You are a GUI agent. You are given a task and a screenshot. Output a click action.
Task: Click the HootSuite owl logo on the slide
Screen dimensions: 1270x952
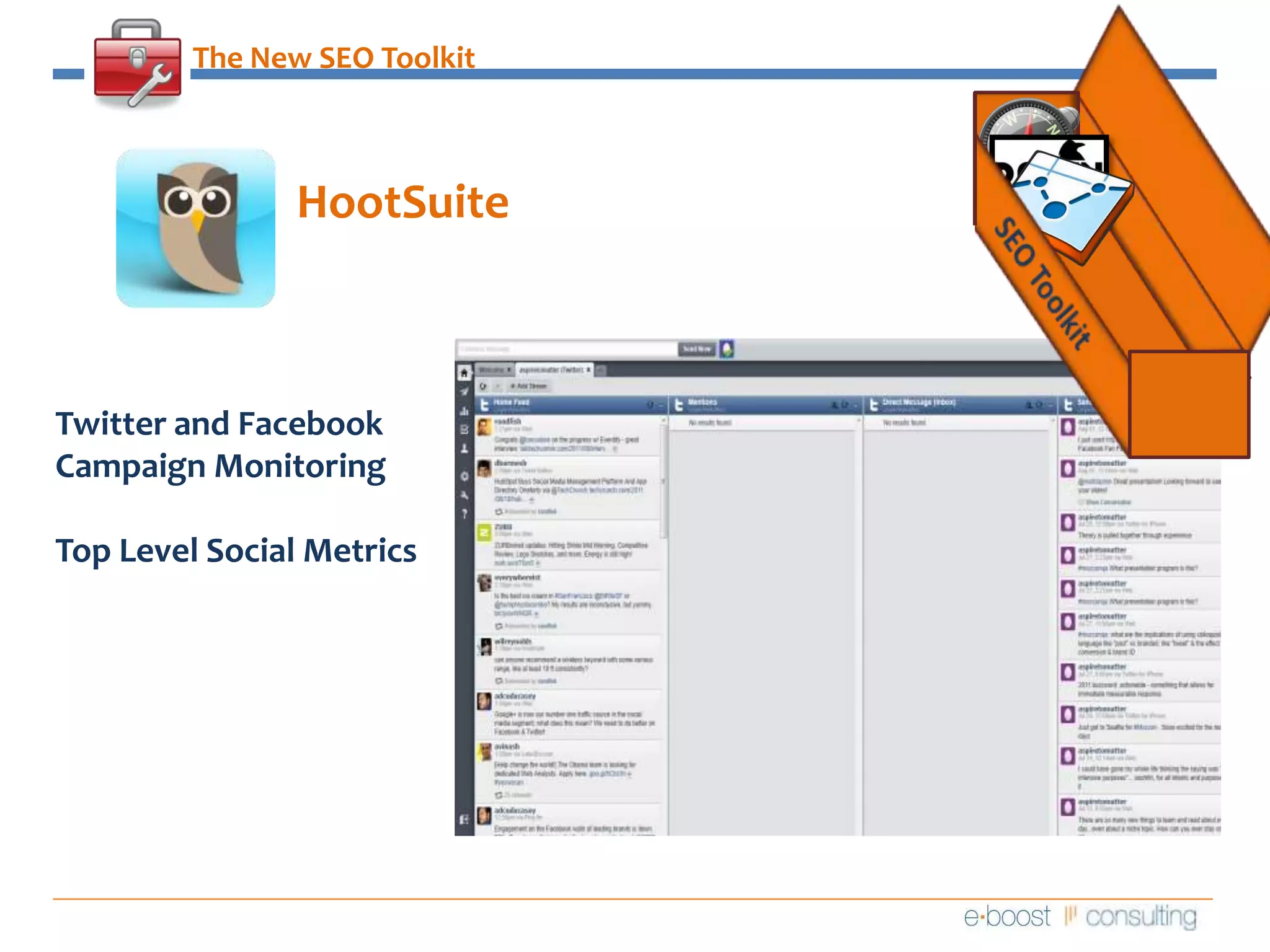[x=195, y=228]
